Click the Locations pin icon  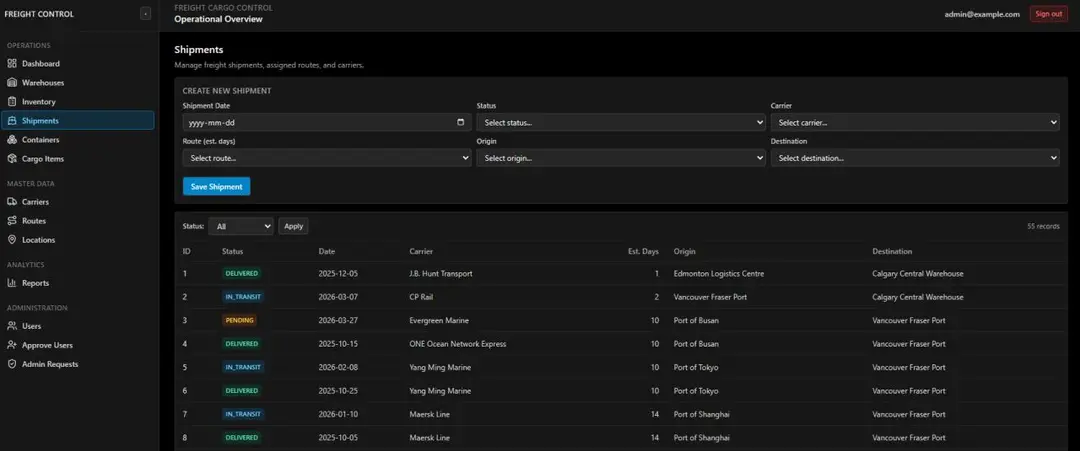(12, 240)
